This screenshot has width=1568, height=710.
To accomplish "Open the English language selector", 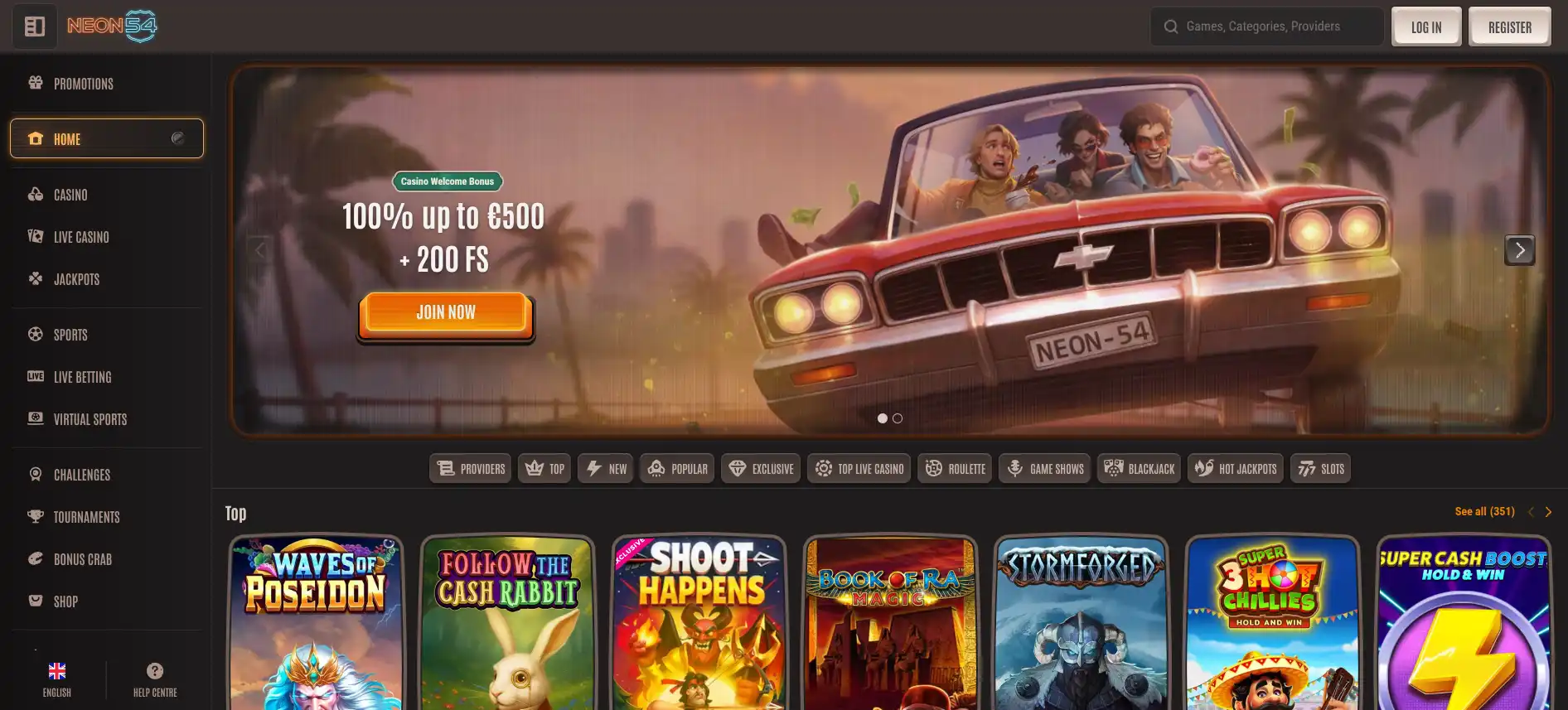I will tap(57, 679).
